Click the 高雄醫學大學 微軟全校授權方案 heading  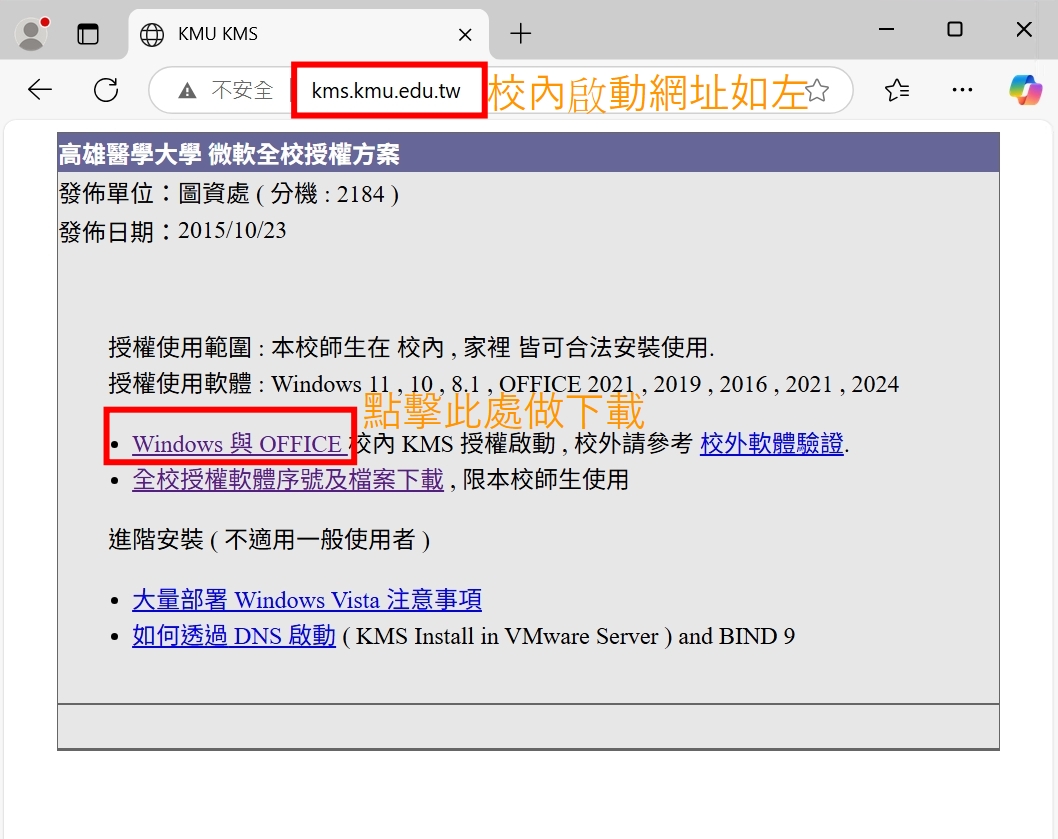tap(229, 154)
